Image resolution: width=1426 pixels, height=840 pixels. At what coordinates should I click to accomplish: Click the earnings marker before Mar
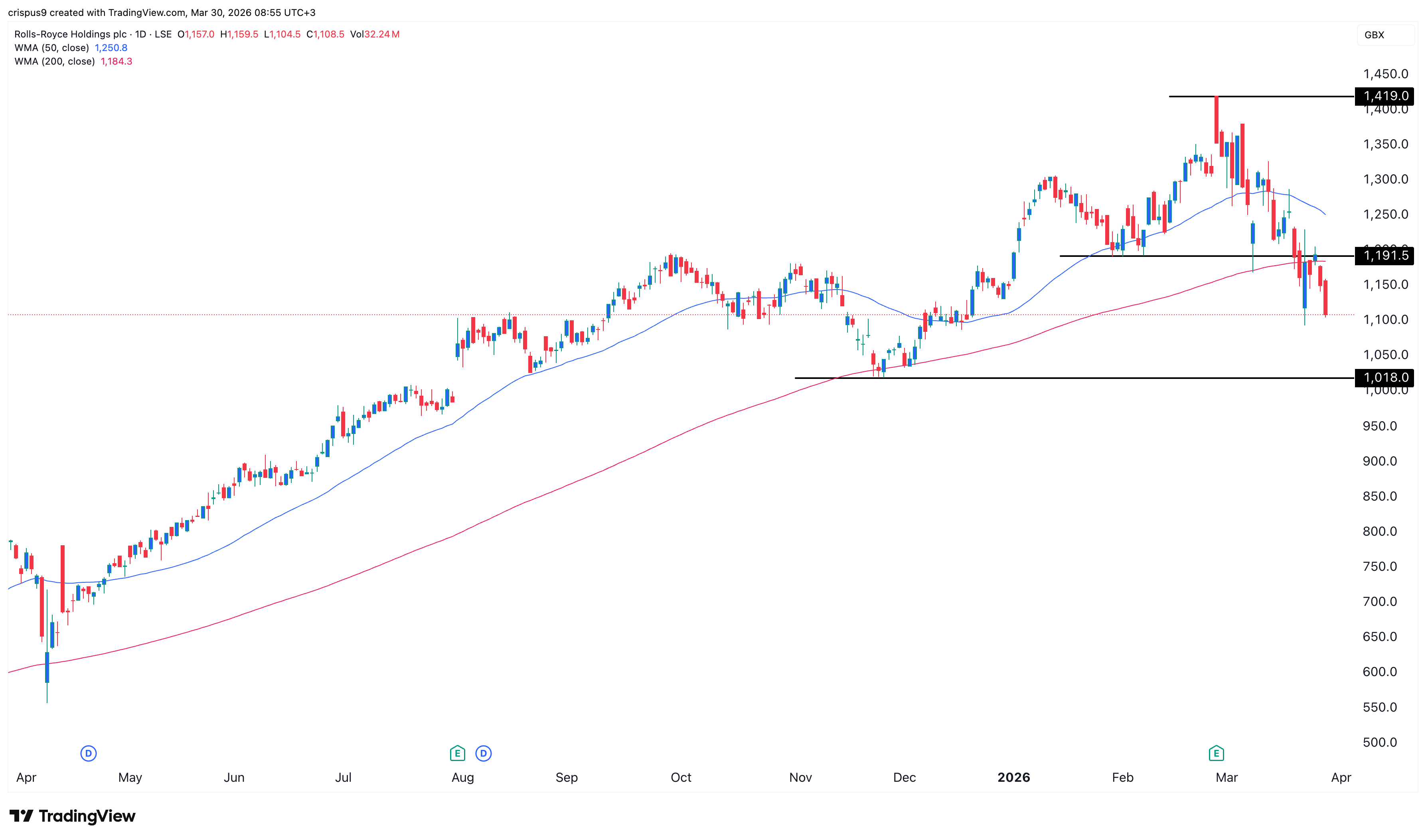(x=1216, y=753)
